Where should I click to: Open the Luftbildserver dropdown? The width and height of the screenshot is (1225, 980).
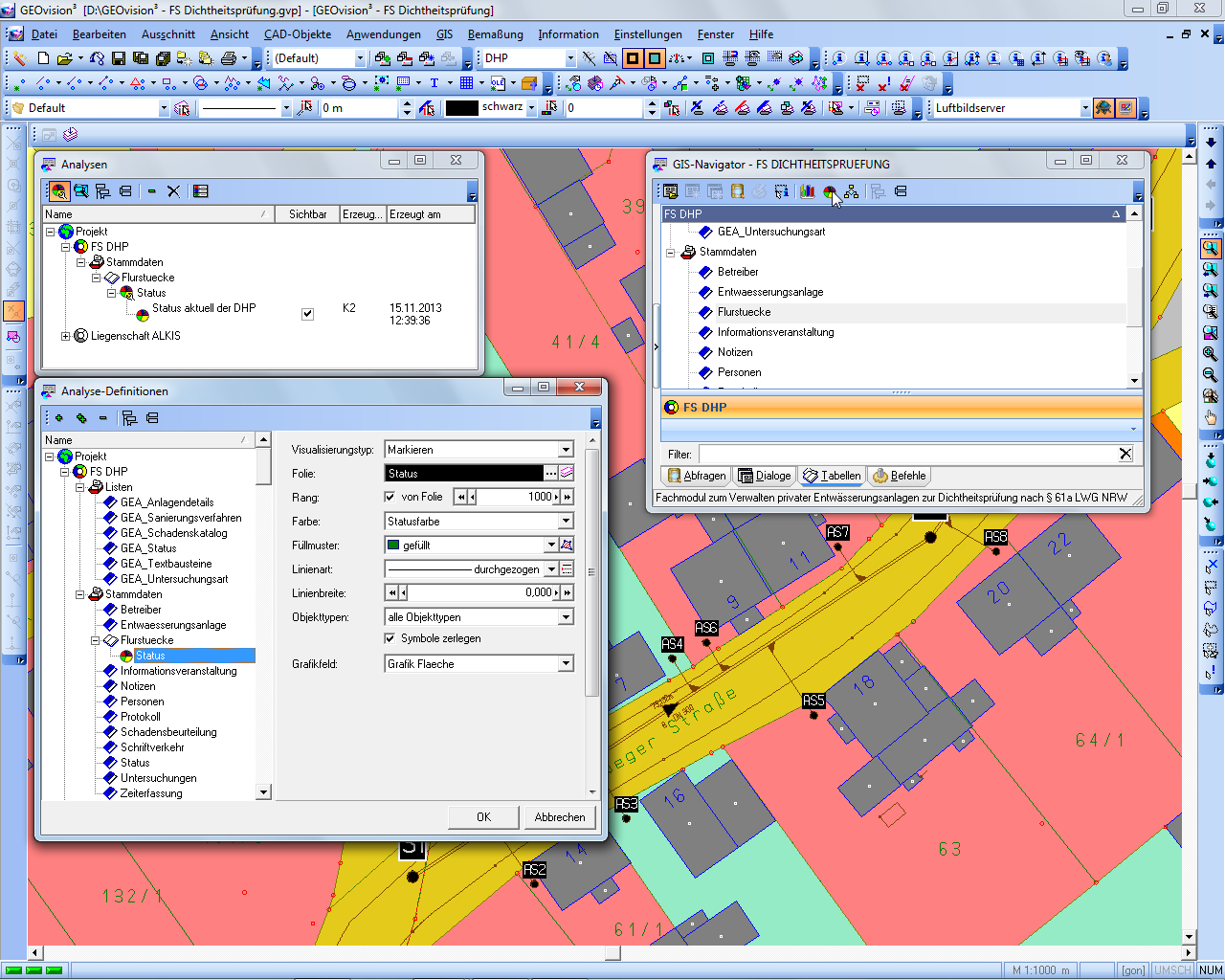1084,108
